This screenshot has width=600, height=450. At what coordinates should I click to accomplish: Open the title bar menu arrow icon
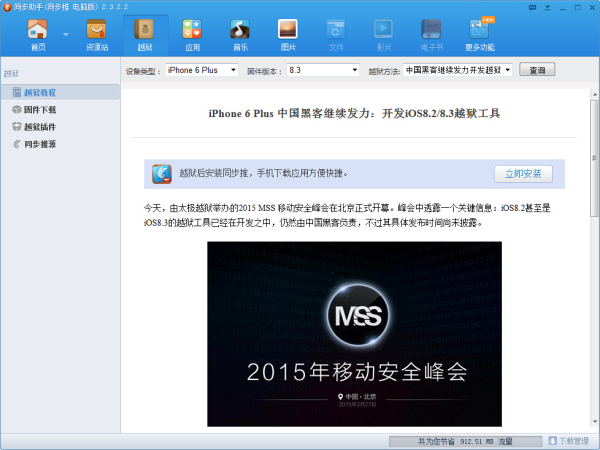point(548,7)
